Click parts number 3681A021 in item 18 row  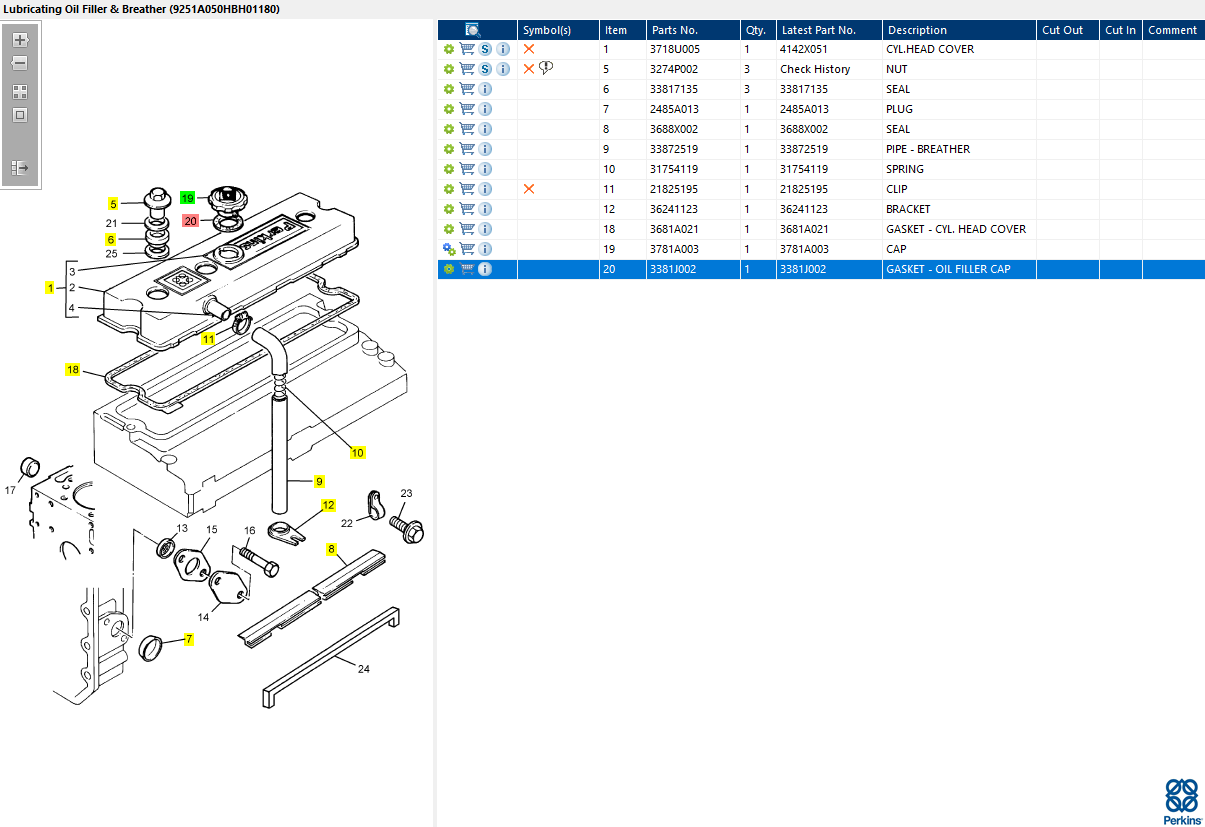(674, 229)
